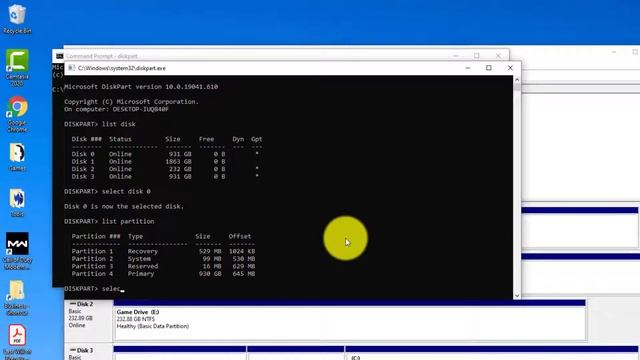Click the 'list partition' command text
The image size is (640, 360).
(128, 221)
